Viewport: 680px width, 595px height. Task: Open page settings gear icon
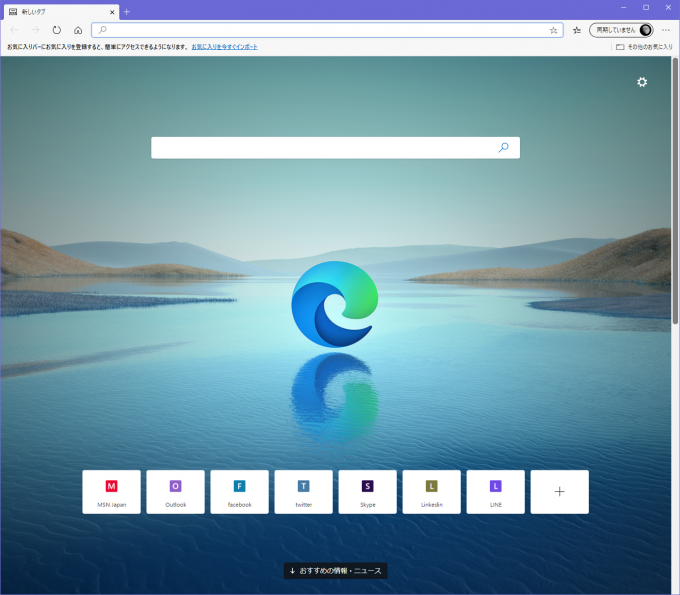click(642, 82)
